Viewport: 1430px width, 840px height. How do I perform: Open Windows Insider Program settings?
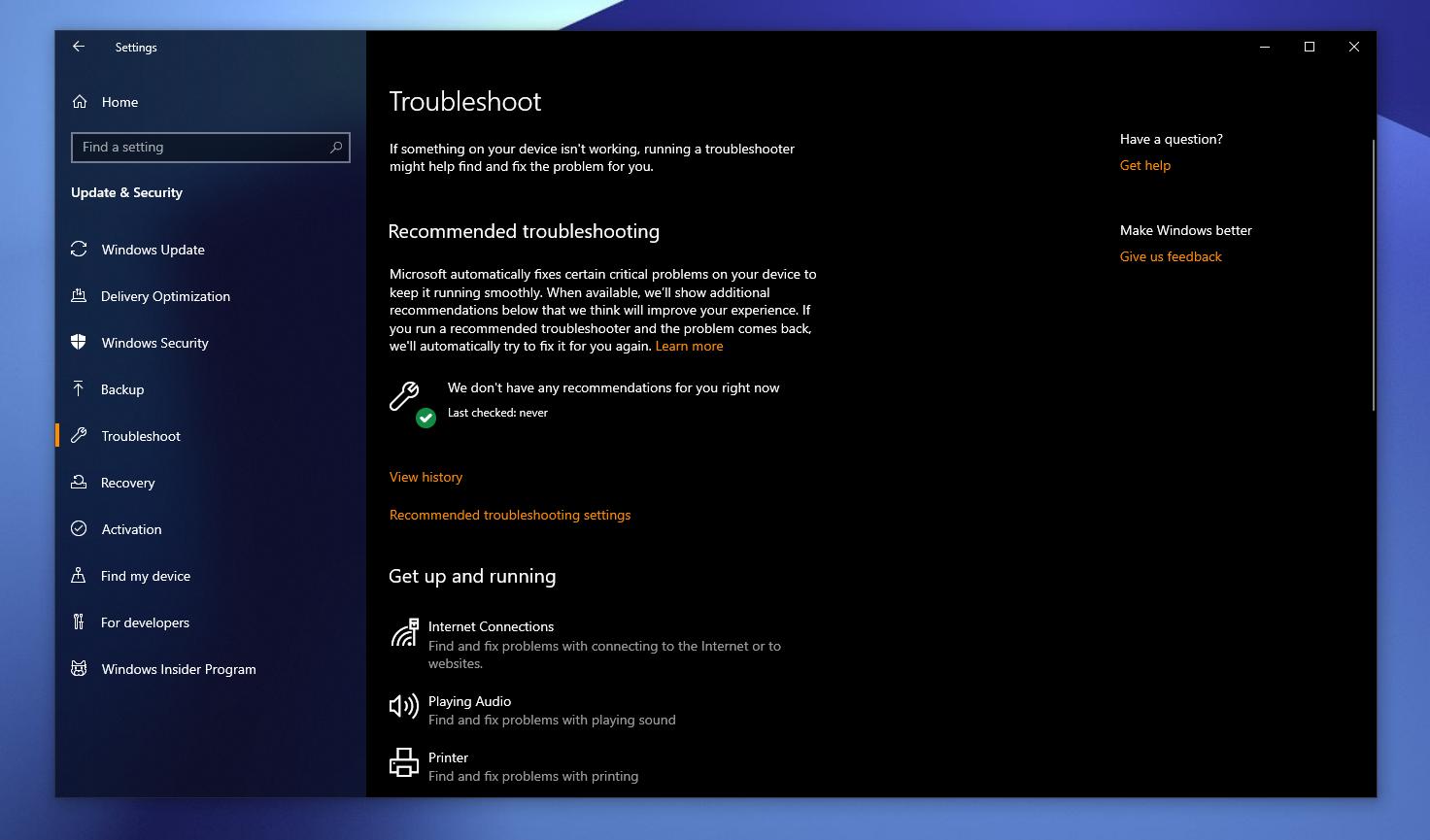coord(179,669)
